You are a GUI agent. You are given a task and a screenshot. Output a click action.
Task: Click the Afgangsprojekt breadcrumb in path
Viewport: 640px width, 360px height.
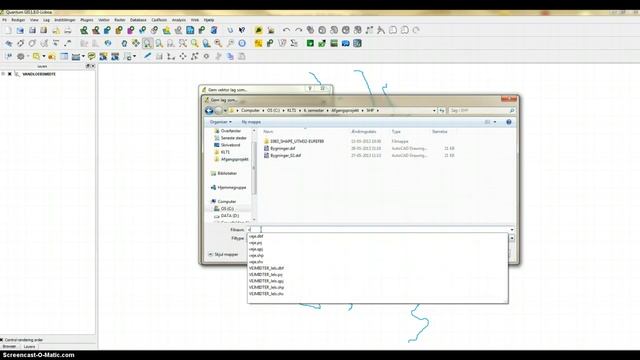345,111
